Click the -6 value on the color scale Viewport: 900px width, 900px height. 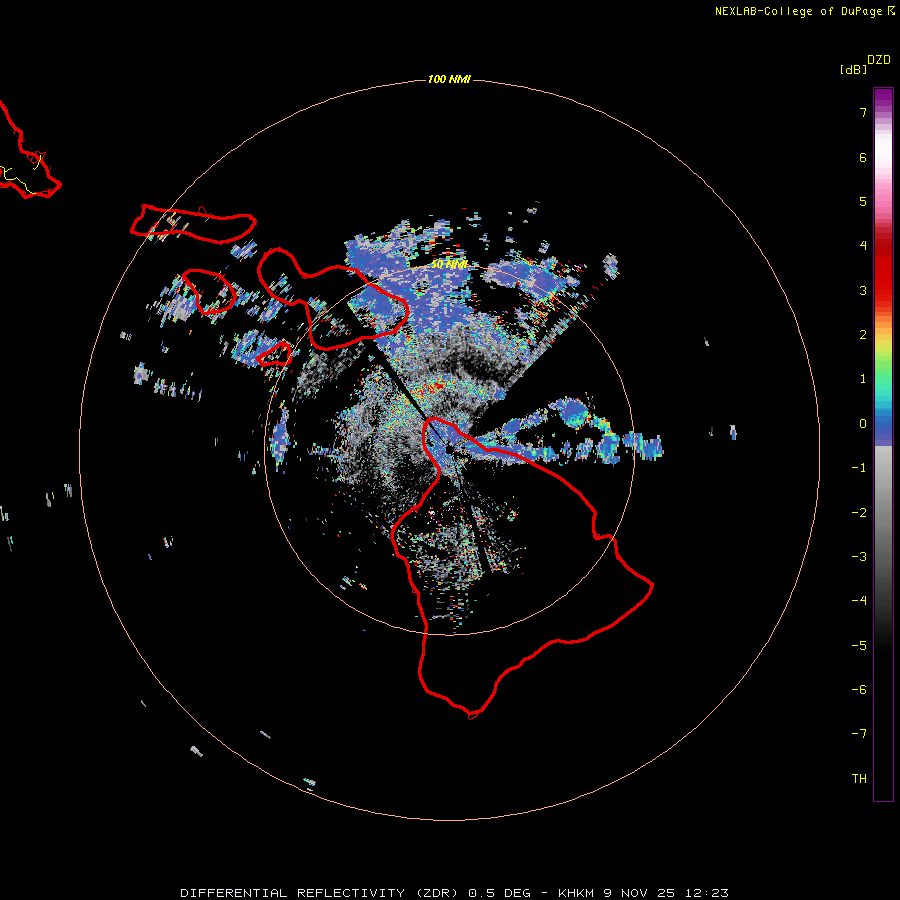coord(859,690)
